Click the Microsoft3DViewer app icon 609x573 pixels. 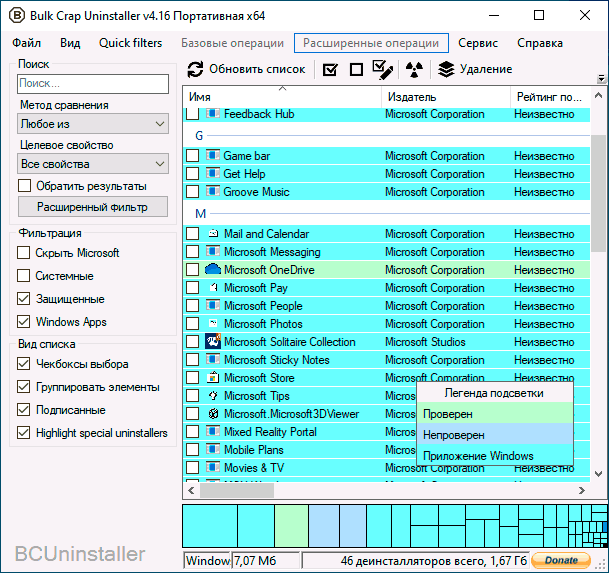pyautogui.click(x=213, y=414)
